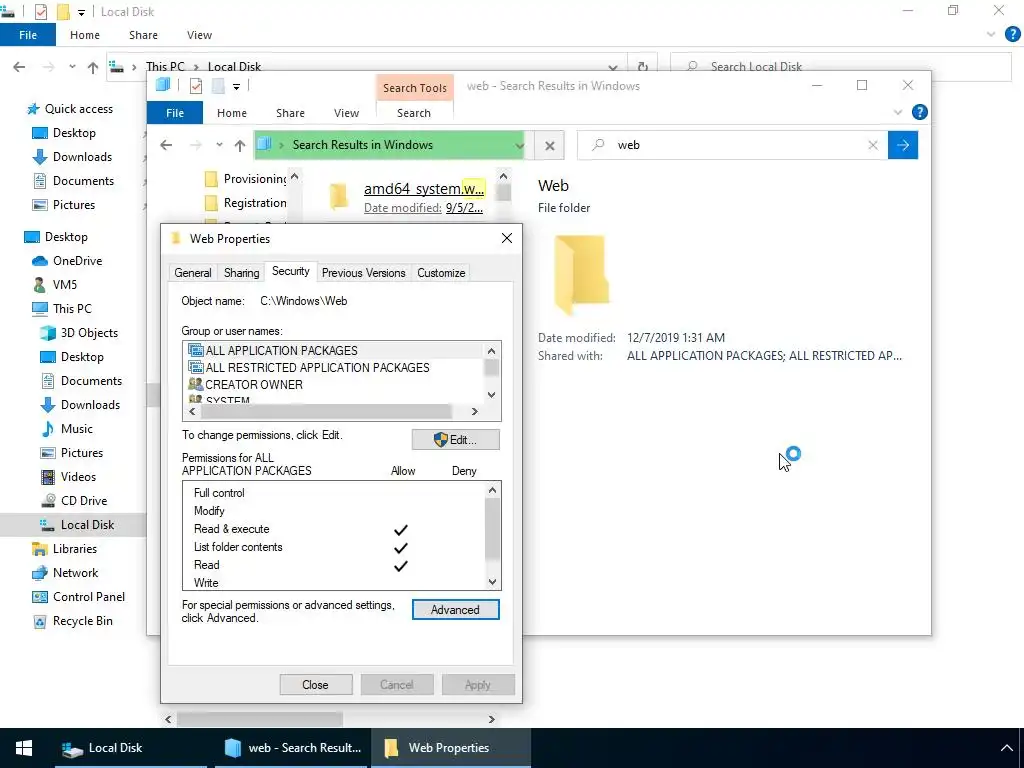Select the Provisioning folder in the tree
The width and height of the screenshot is (1024, 768).
246,179
